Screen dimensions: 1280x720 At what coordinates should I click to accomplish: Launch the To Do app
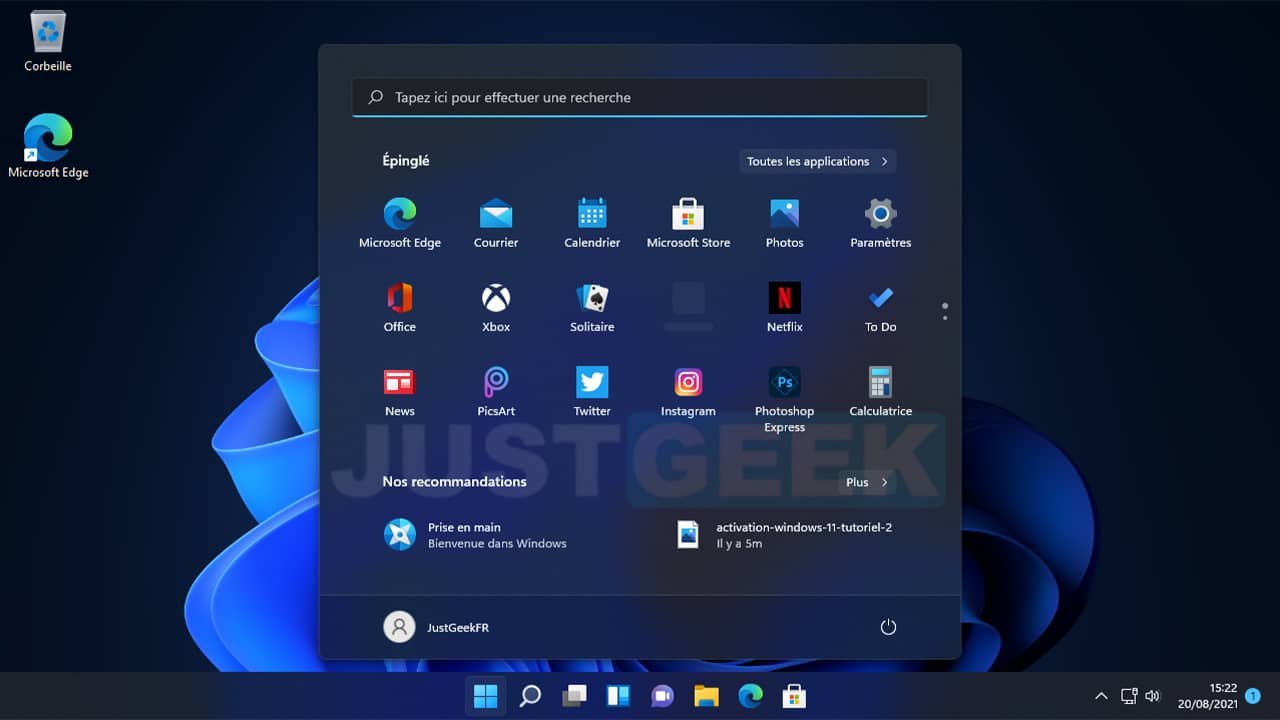pyautogui.click(x=880, y=307)
